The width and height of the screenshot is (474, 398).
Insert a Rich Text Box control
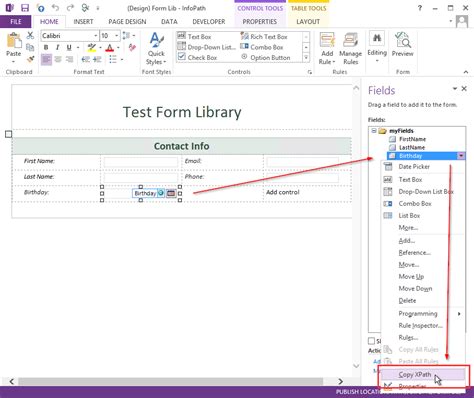pyautogui.click(x=264, y=36)
